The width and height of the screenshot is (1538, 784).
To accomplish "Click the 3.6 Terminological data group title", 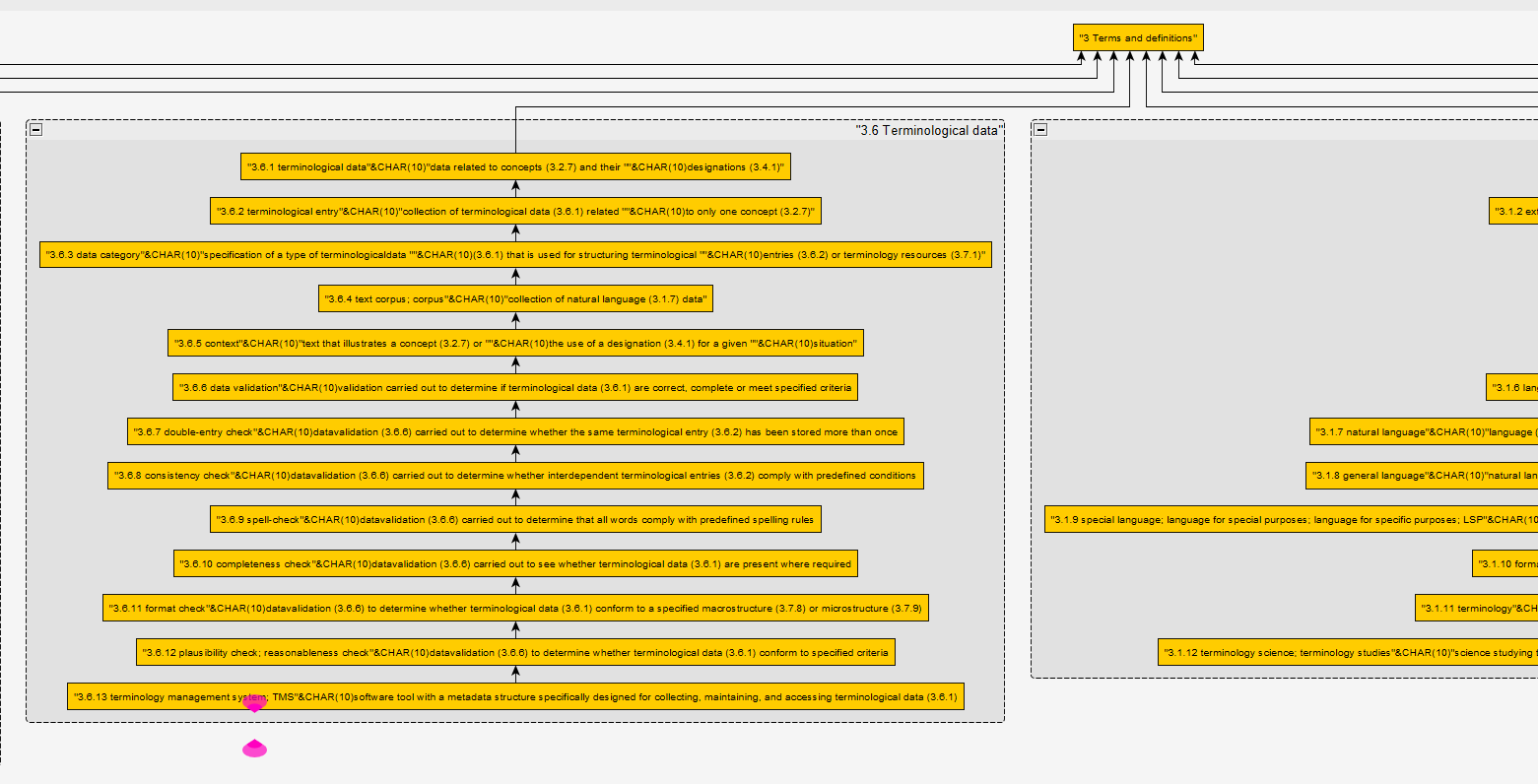I will pos(926,130).
